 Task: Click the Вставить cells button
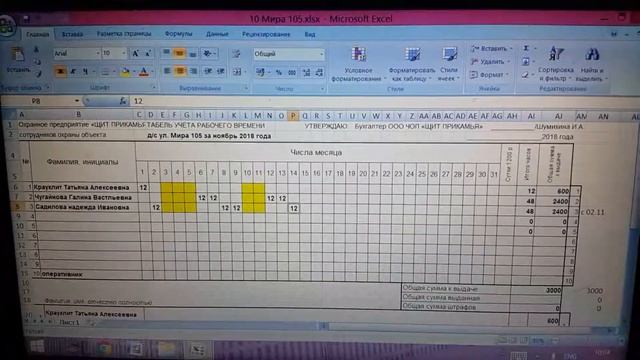(491, 49)
